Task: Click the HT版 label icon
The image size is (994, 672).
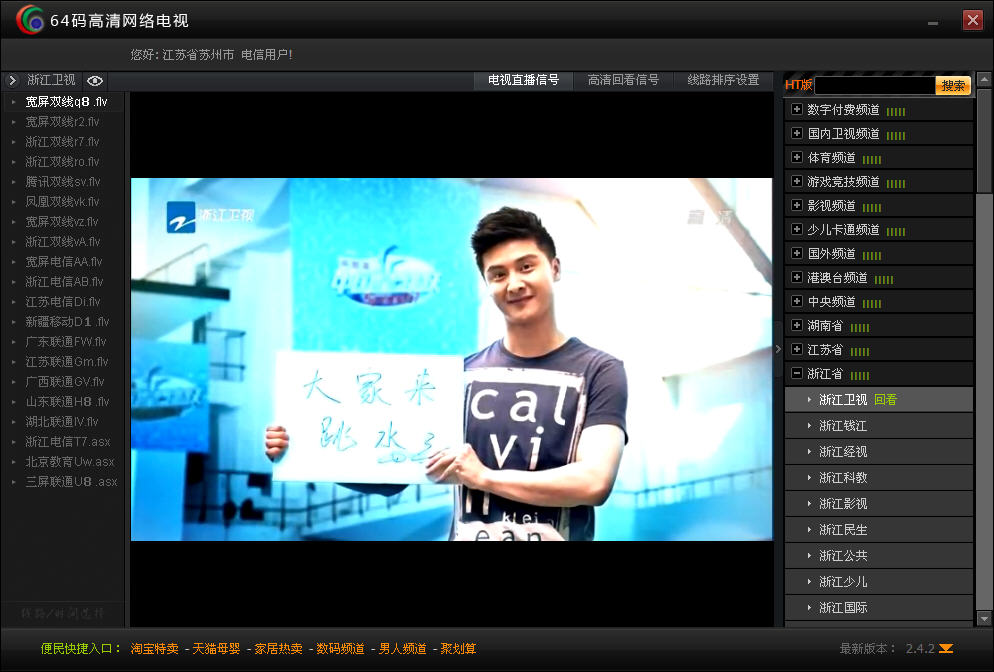Action: tap(798, 86)
